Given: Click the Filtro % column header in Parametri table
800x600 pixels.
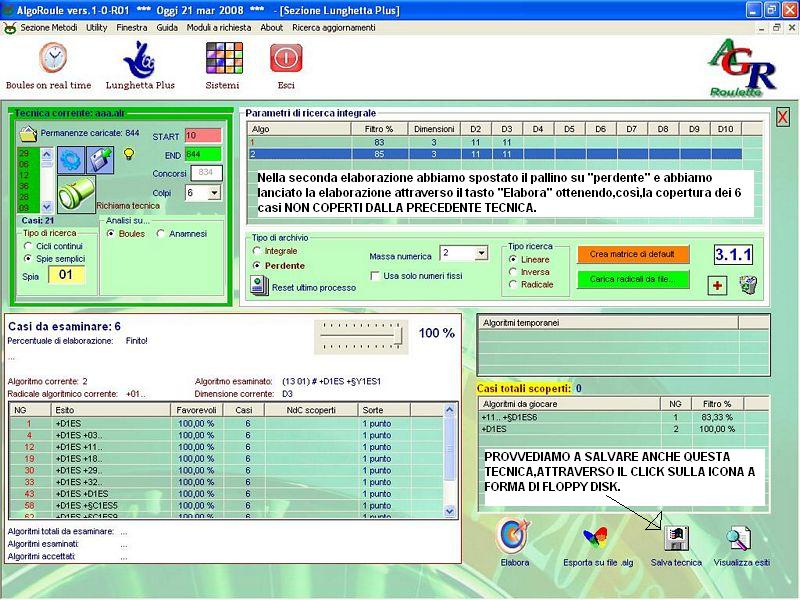Looking at the screenshot, I should pyautogui.click(x=379, y=129).
